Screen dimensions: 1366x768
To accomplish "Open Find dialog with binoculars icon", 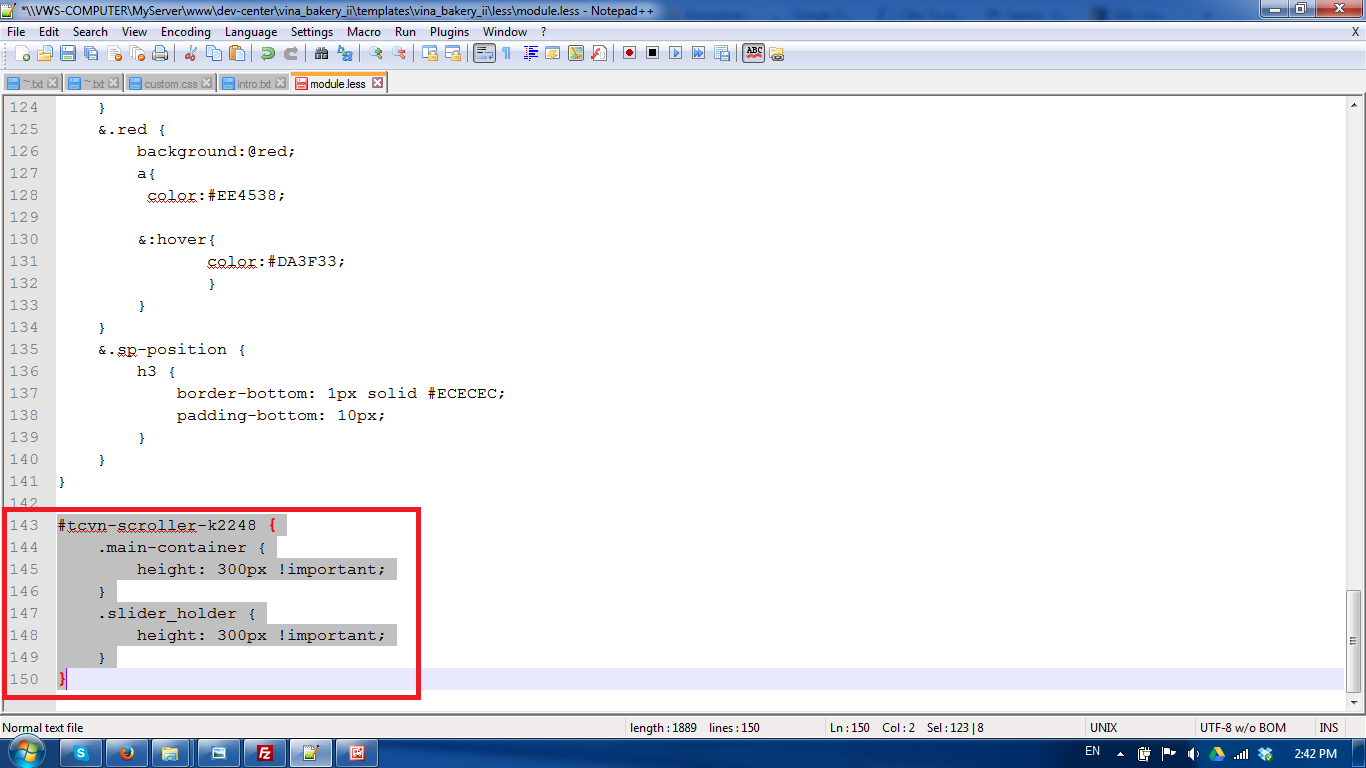I will tap(320, 54).
